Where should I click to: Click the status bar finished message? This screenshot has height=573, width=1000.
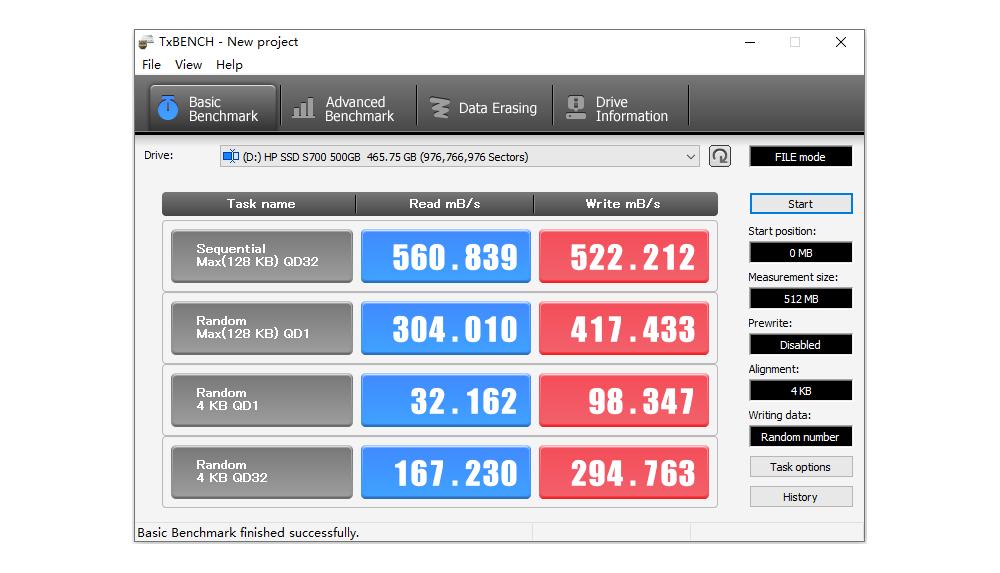click(248, 532)
